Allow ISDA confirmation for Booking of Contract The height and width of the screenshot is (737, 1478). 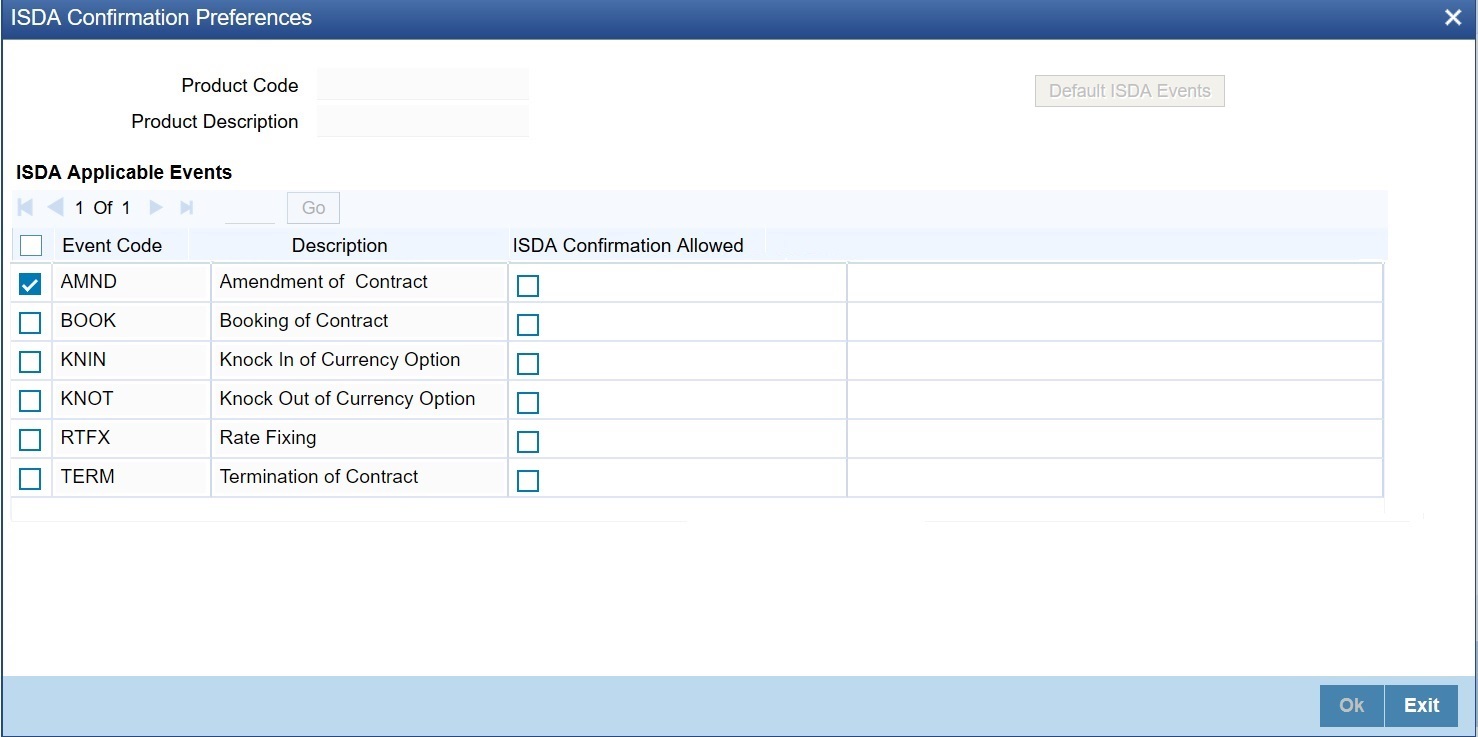click(528, 325)
